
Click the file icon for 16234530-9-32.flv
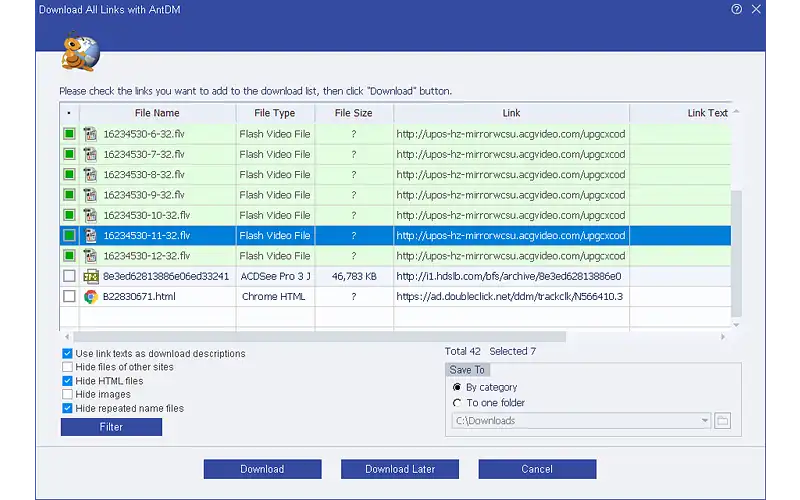90,195
